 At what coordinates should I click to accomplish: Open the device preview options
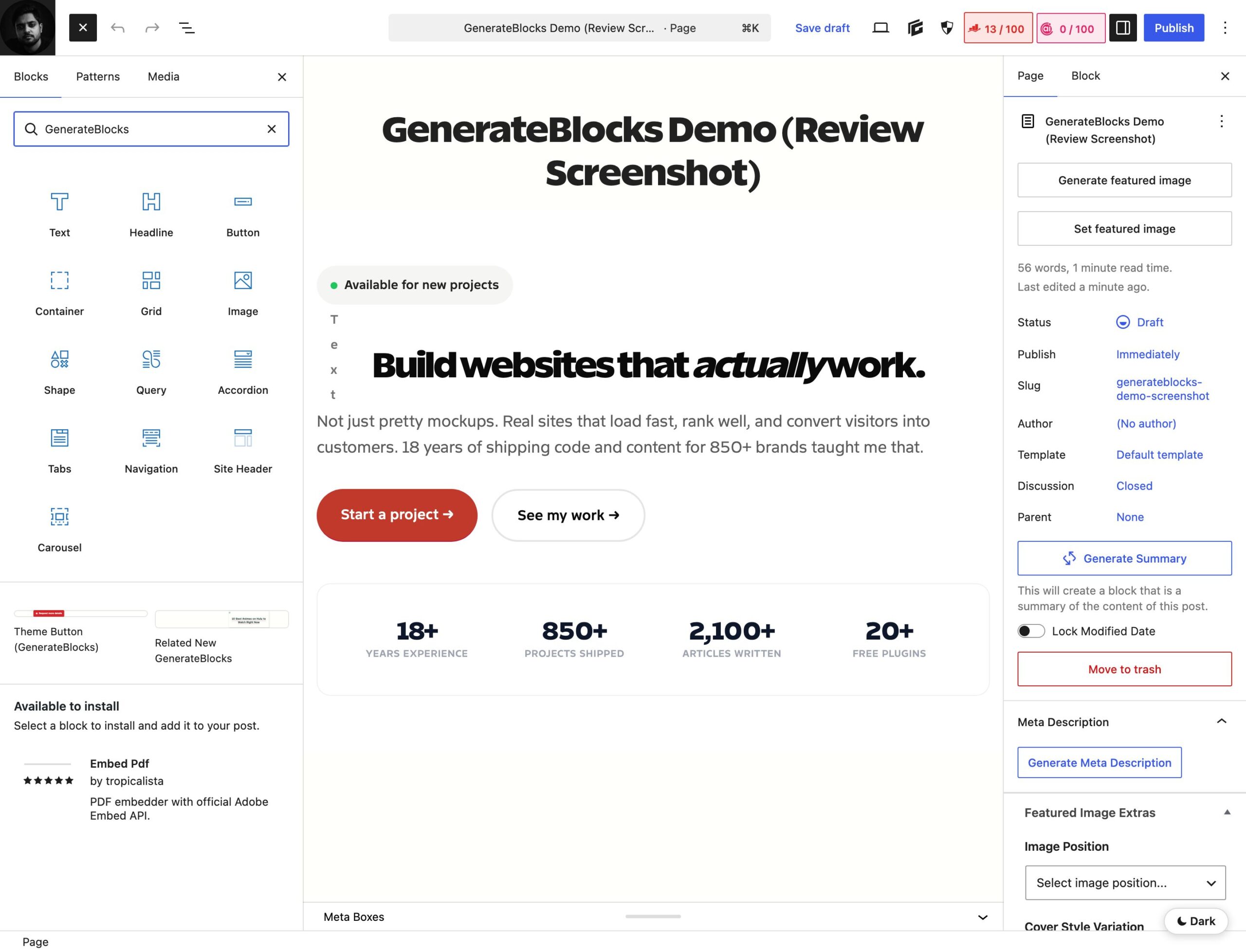coord(880,28)
